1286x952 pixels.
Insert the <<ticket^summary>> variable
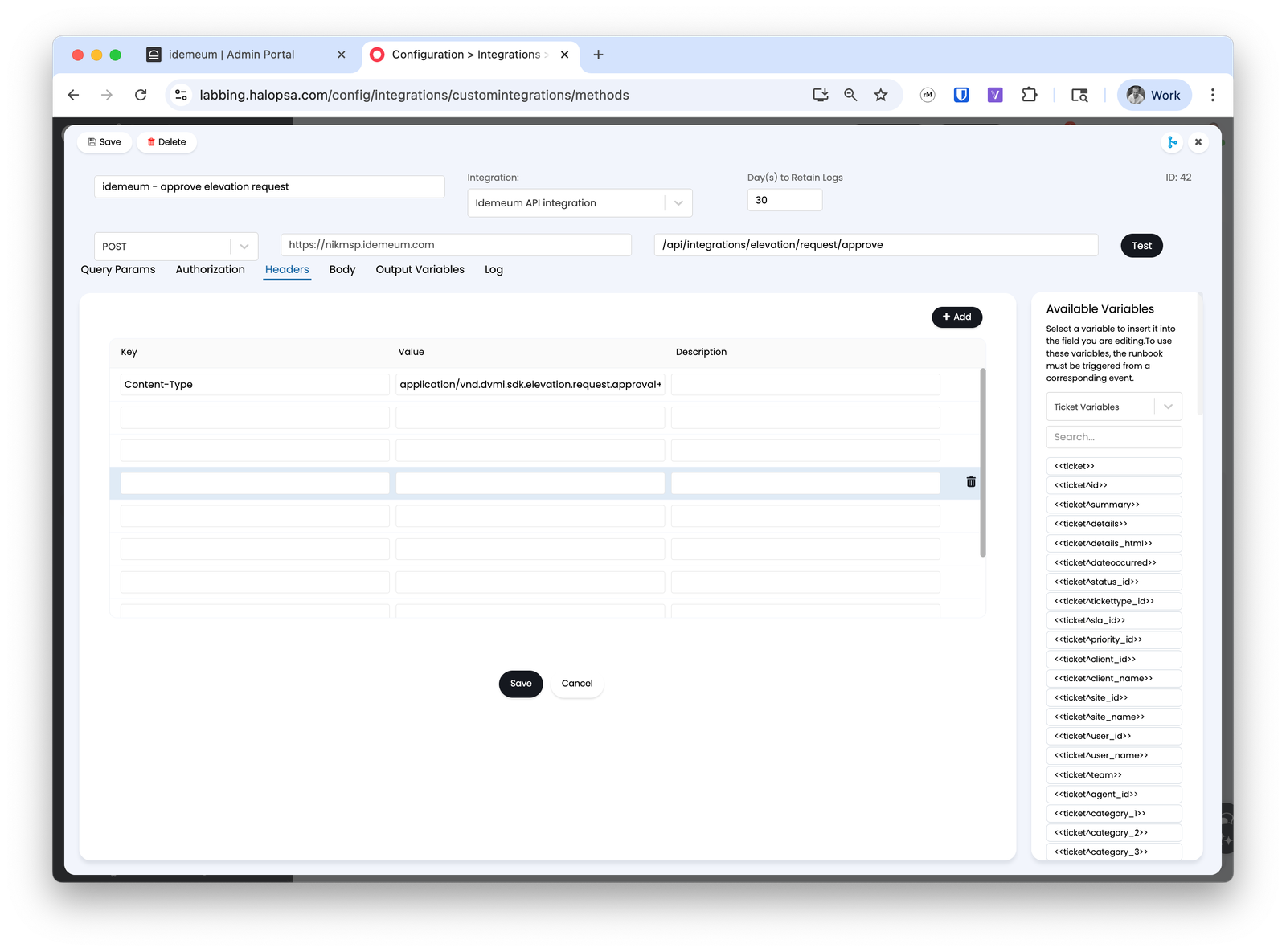1114,505
